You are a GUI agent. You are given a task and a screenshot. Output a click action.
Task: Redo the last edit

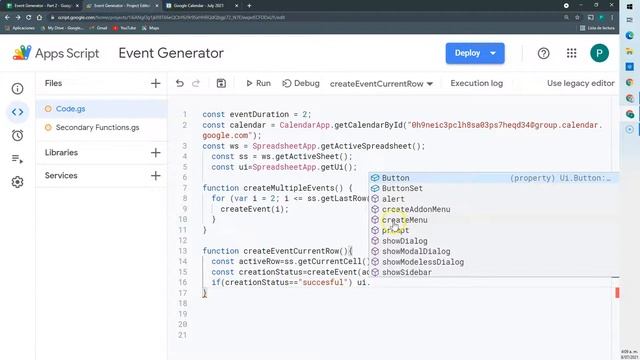(196, 83)
